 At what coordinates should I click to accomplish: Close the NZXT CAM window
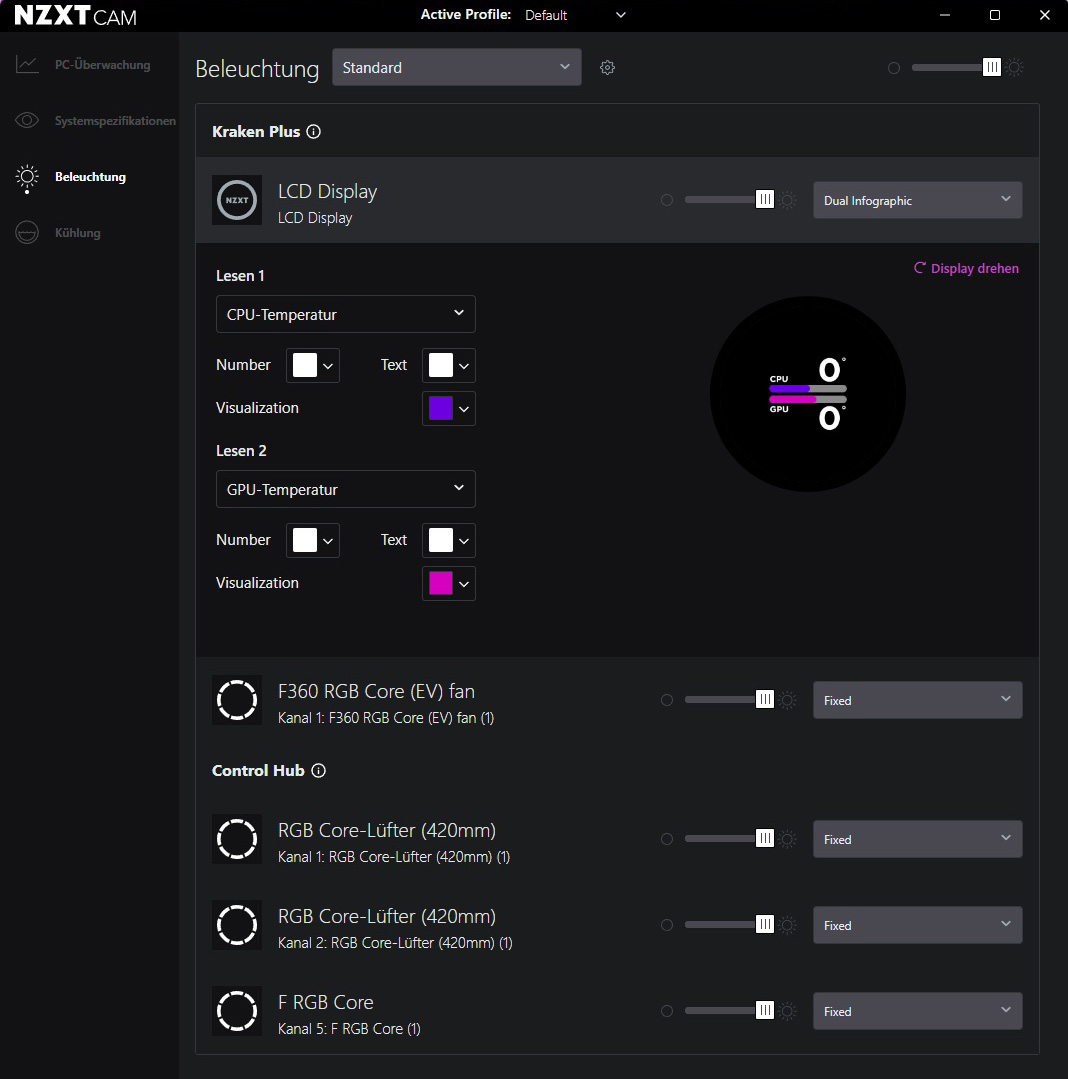point(1045,15)
